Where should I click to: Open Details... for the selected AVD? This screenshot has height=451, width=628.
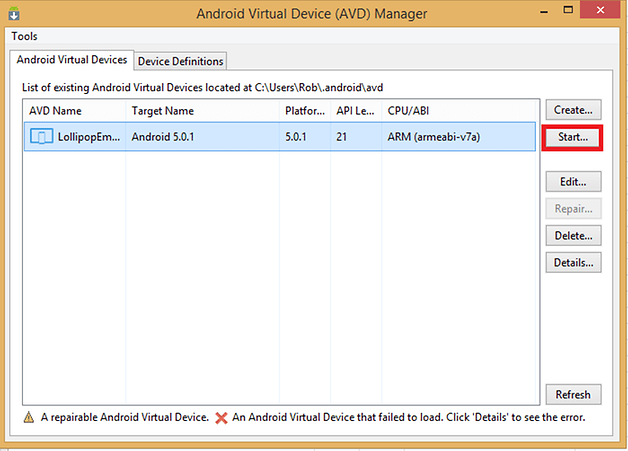[573, 262]
